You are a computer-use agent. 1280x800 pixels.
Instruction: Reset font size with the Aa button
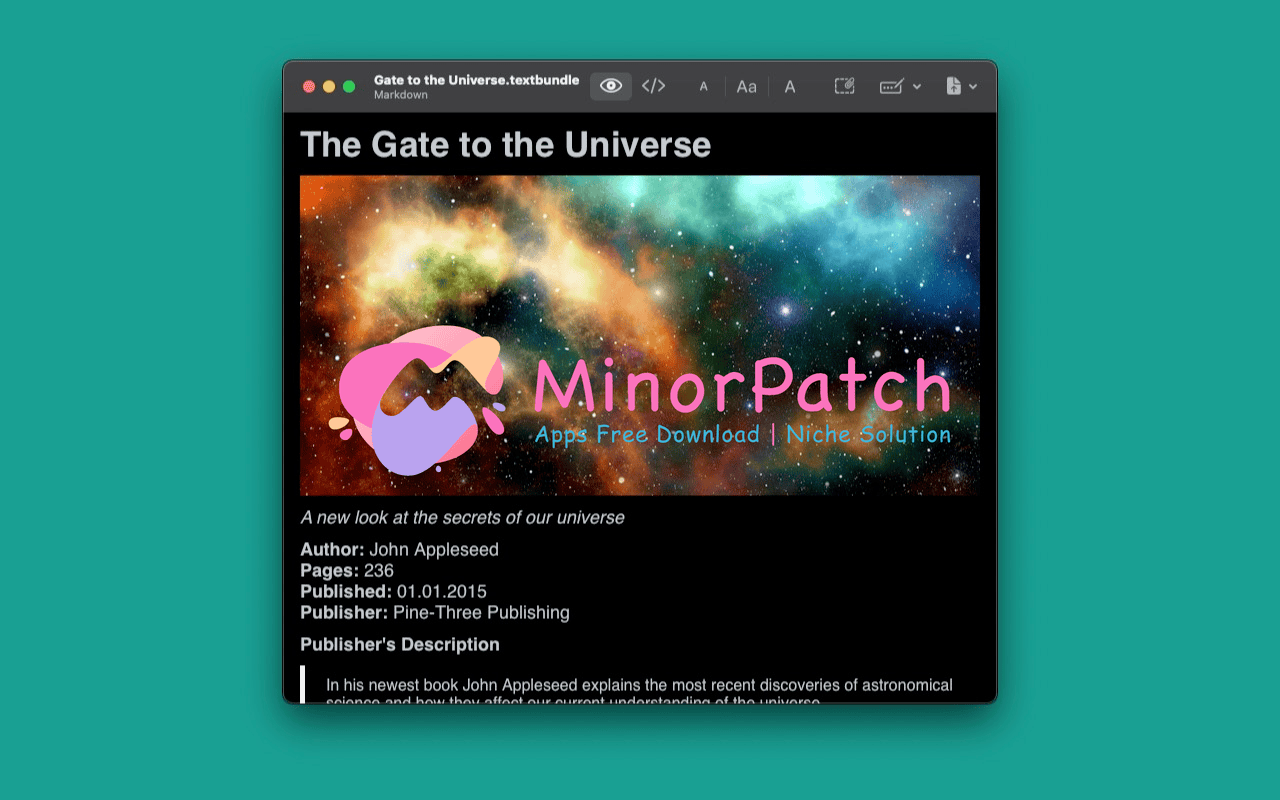point(747,87)
